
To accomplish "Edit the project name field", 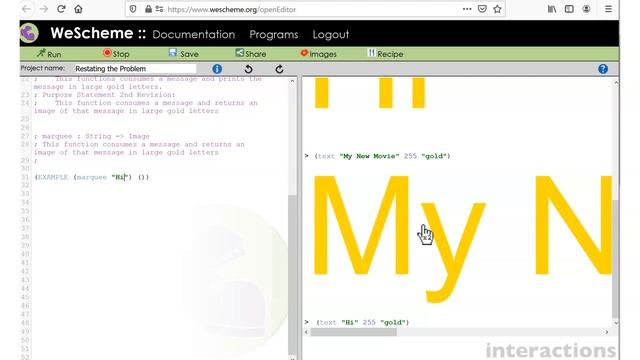I will [x=135, y=69].
